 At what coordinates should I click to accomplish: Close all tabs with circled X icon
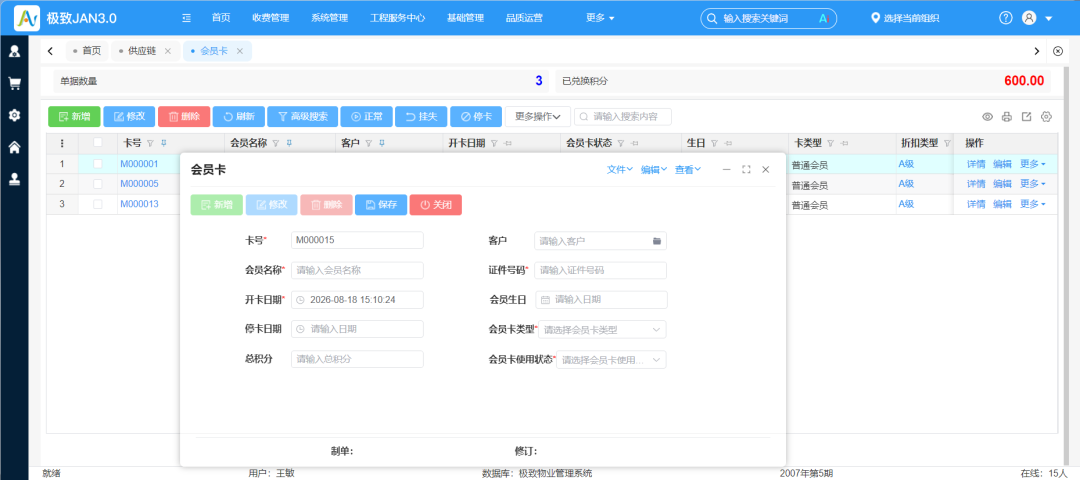[1059, 51]
